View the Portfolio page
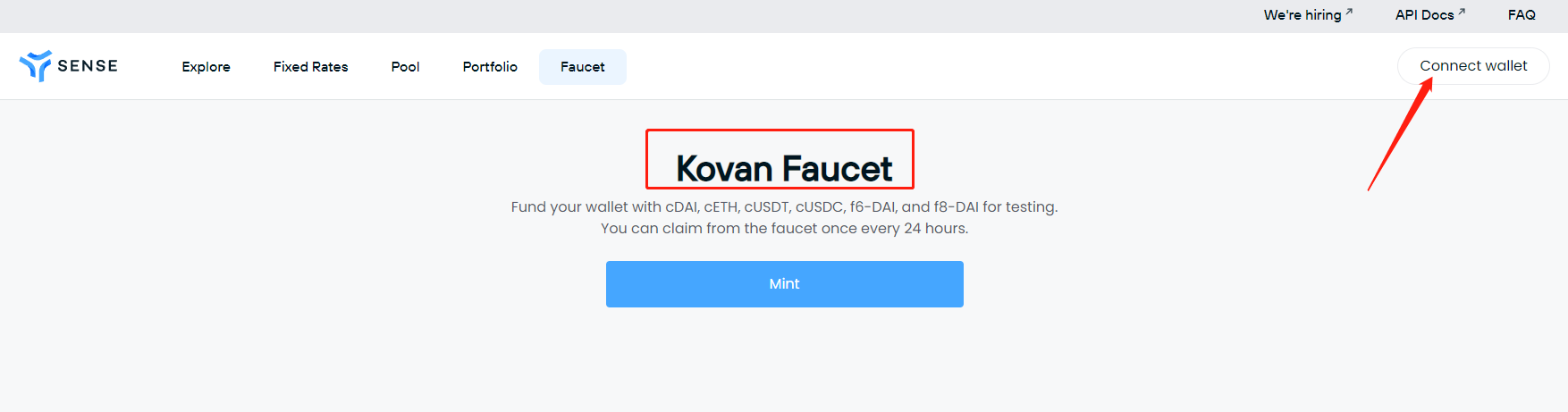The image size is (1568, 412). (490, 67)
